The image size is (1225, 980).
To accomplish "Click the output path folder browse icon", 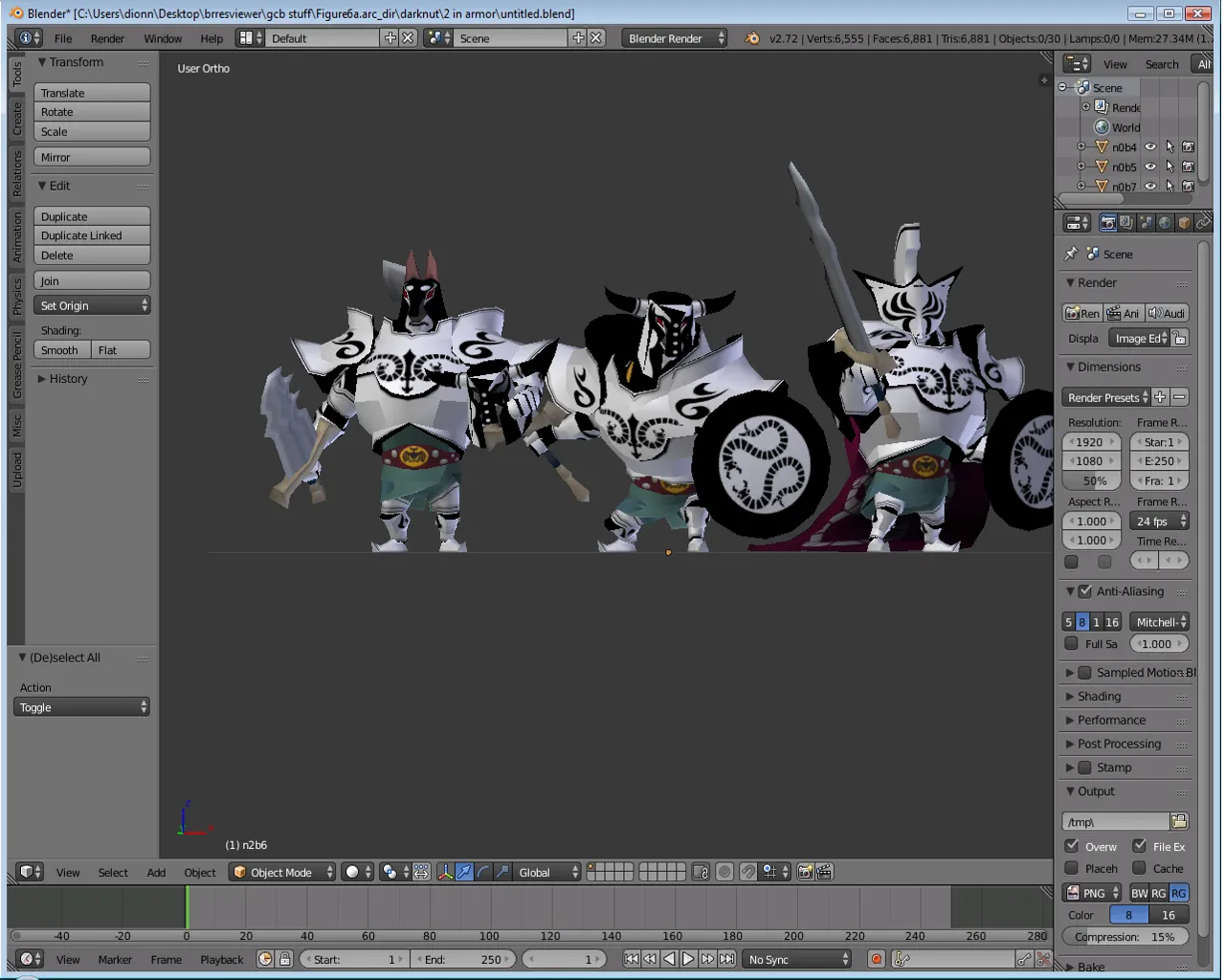I will point(1179,821).
